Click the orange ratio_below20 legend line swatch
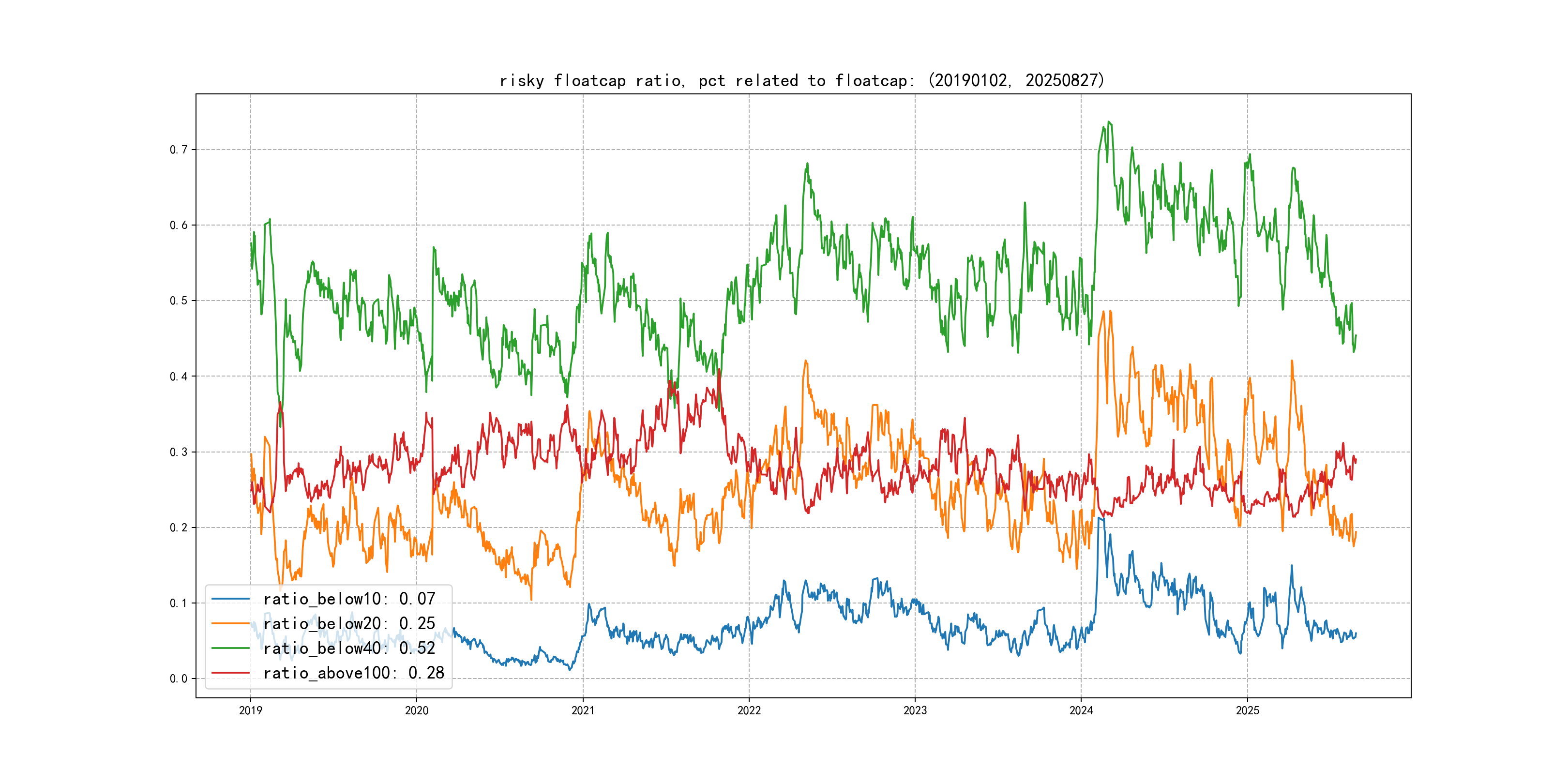 (x=230, y=623)
